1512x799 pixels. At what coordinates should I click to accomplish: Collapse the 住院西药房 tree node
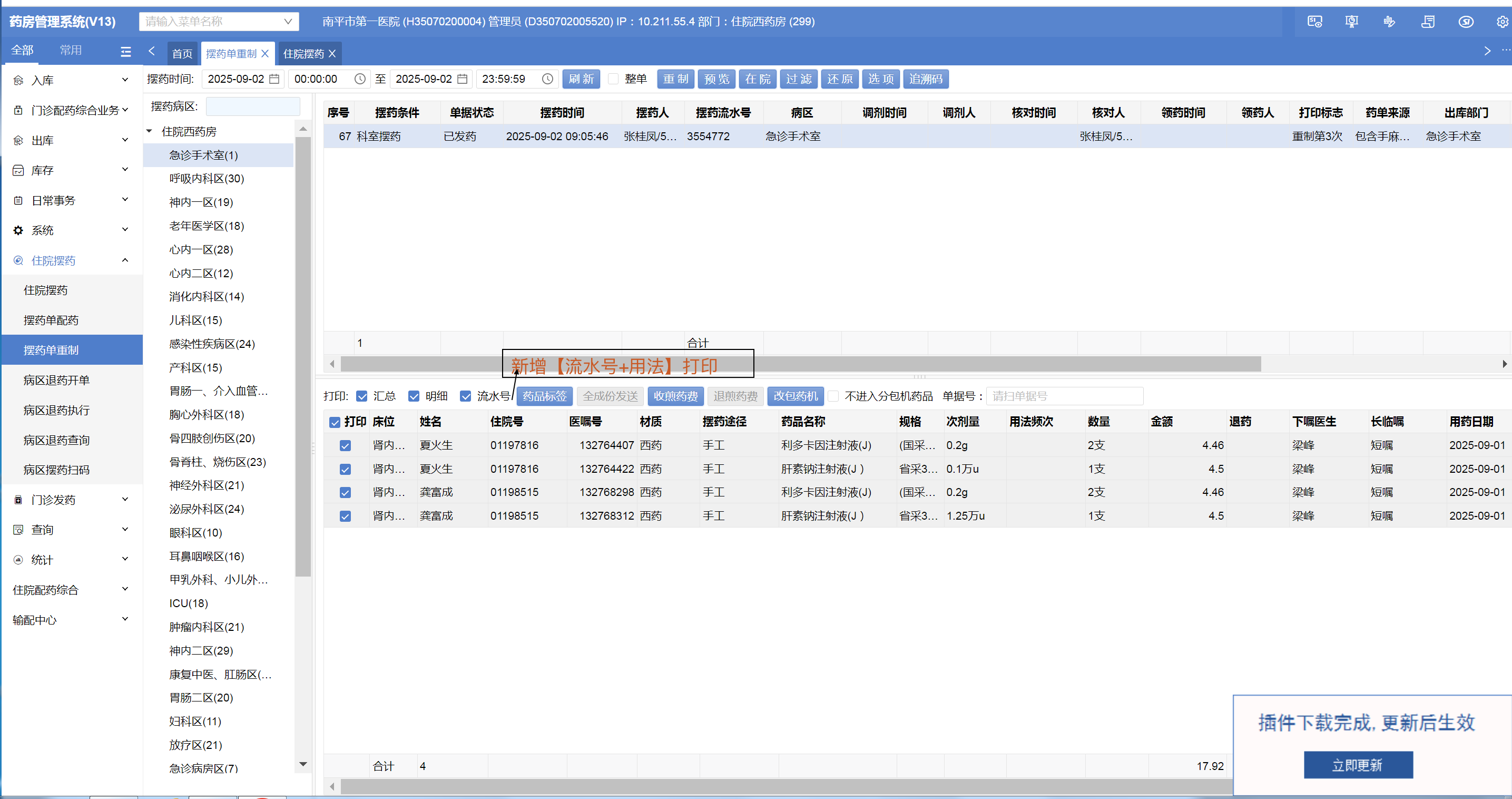(150, 132)
